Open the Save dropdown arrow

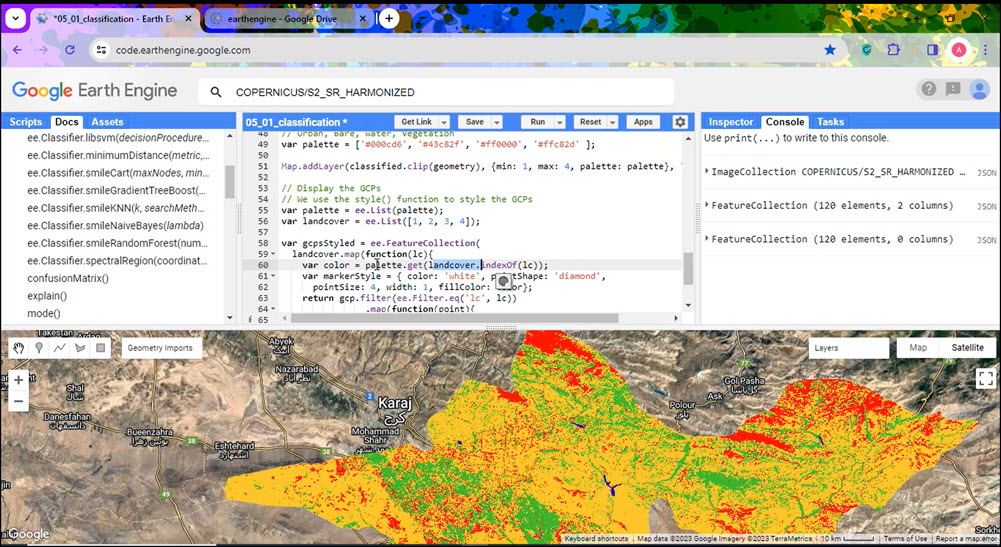point(497,122)
